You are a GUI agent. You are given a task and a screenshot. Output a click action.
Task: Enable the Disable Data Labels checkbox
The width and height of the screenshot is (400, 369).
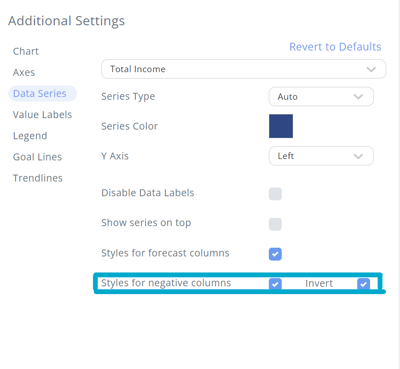click(275, 194)
